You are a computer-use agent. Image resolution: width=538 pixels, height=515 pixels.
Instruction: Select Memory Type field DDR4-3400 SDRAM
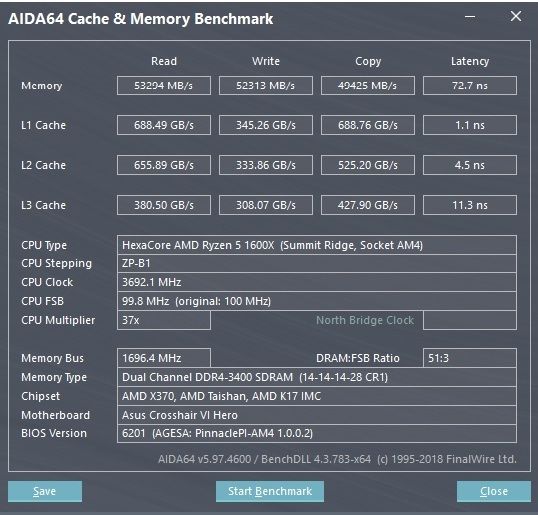317,377
